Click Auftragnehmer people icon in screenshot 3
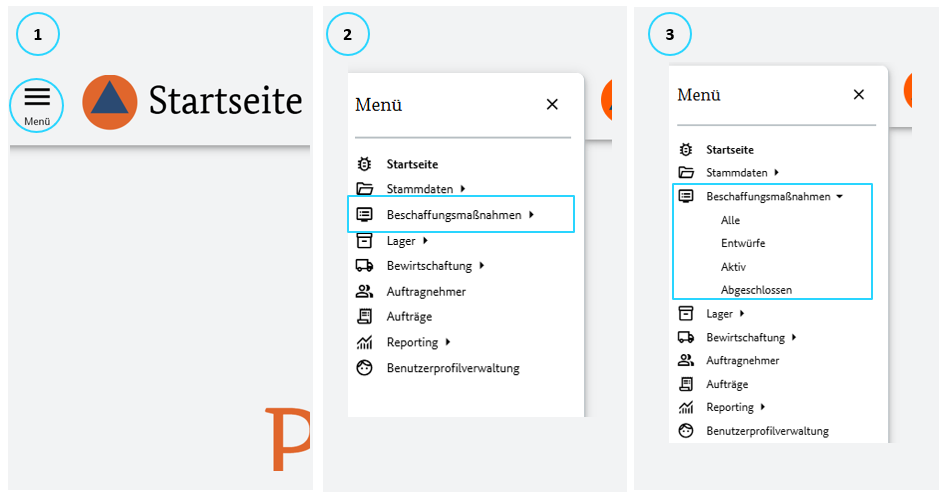945x495 pixels. pyautogui.click(x=686, y=360)
